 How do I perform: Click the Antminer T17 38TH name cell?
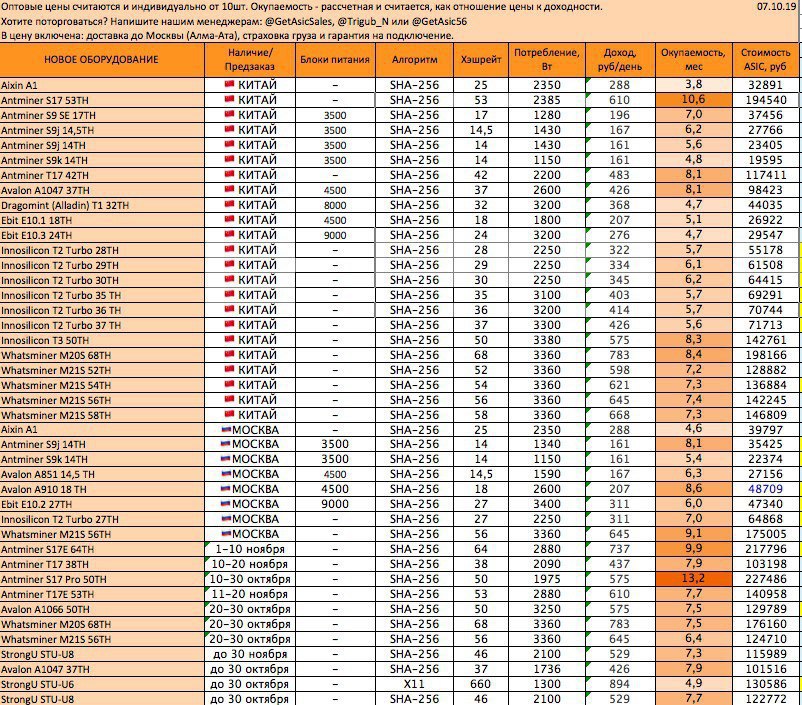[102, 564]
